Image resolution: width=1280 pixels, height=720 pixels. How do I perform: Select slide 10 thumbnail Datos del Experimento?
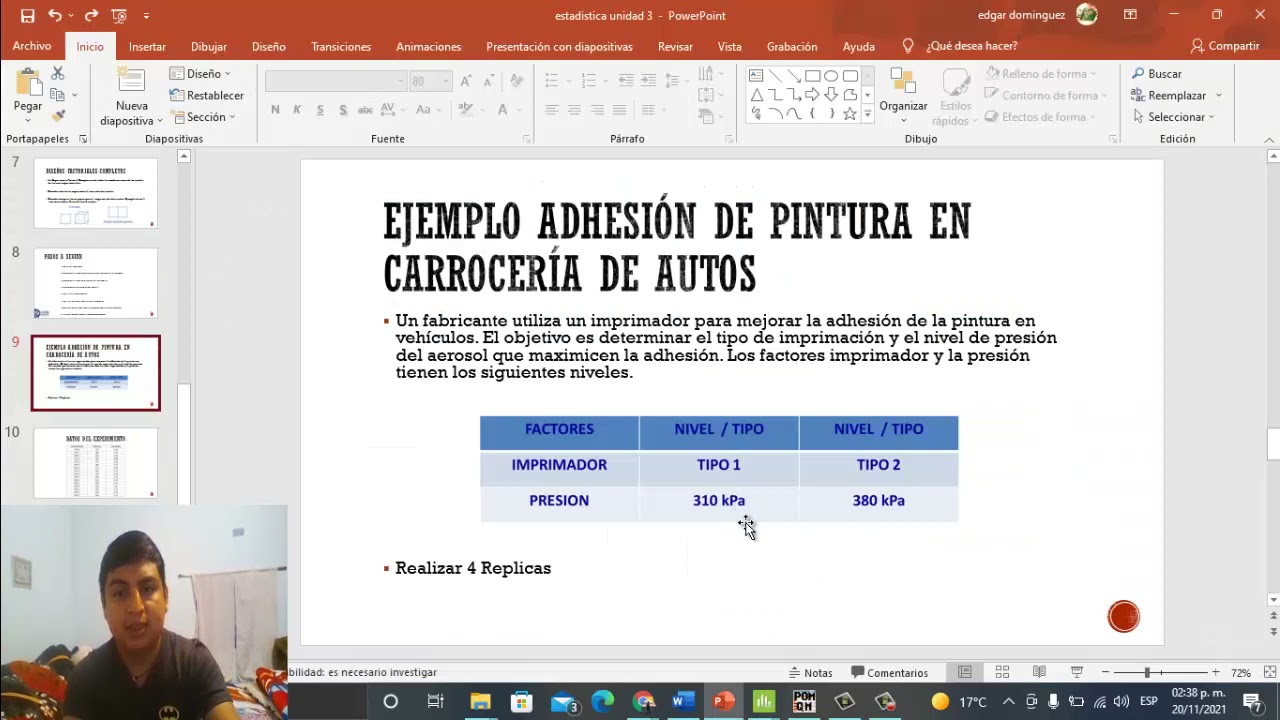[x=96, y=463]
